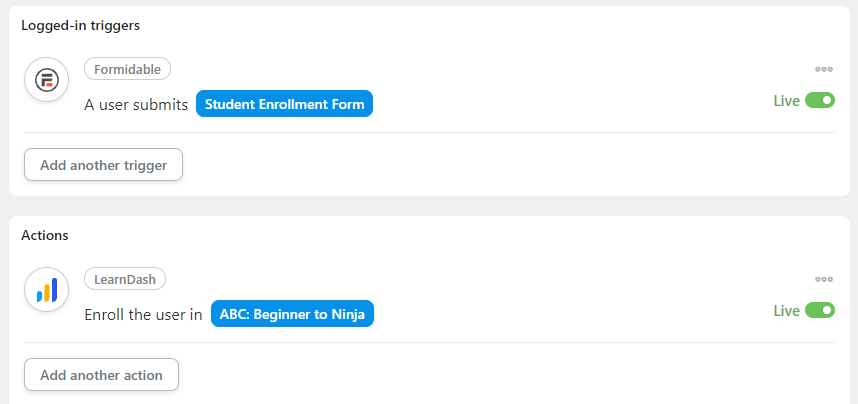Click the Formidable integration pill label
The image size is (858, 404).
coord(127,69)
